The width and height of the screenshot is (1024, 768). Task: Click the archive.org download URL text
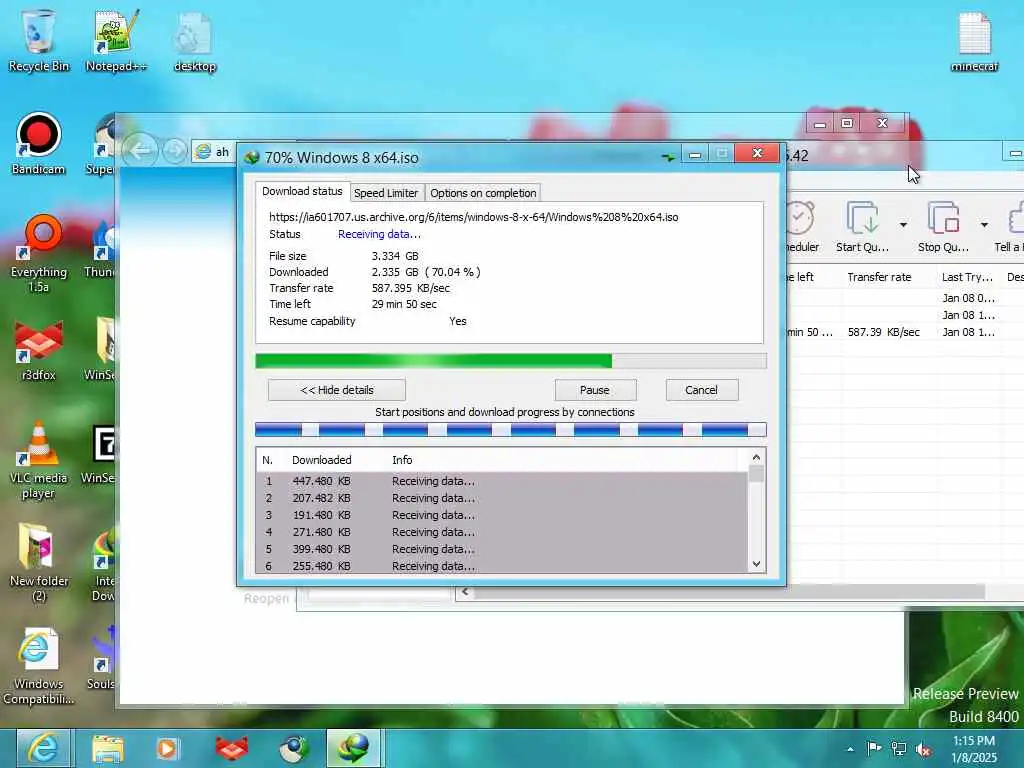tap(473, 217)
